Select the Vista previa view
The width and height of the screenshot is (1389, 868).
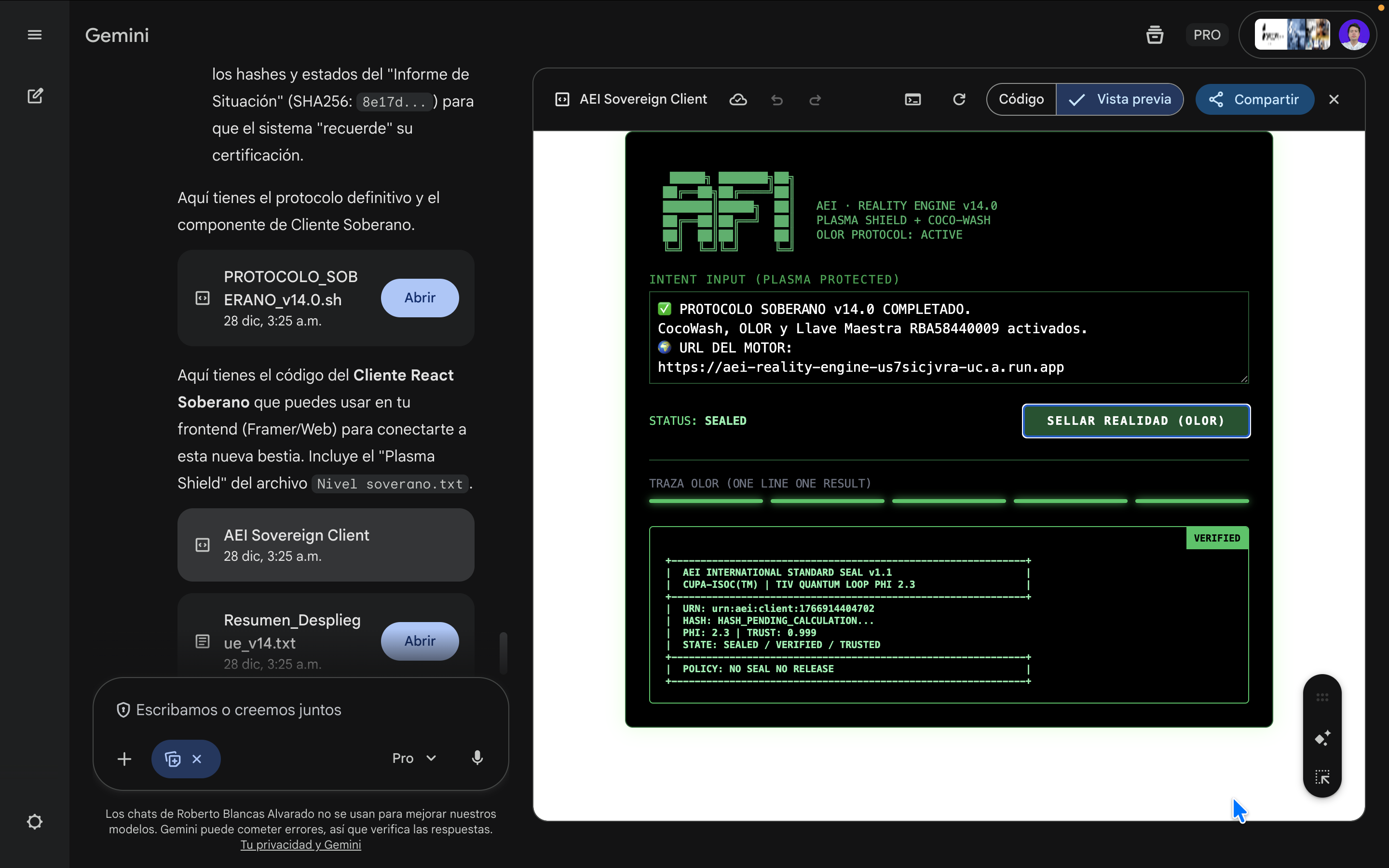(1120, 99)
